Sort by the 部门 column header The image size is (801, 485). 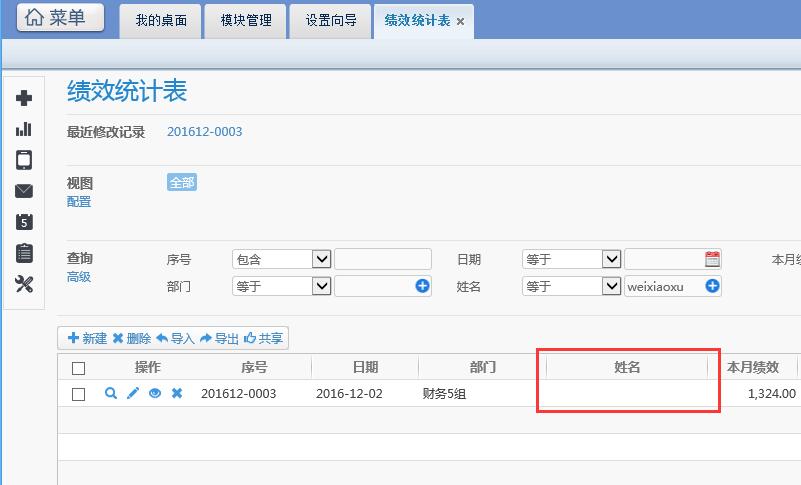[482, 367]
